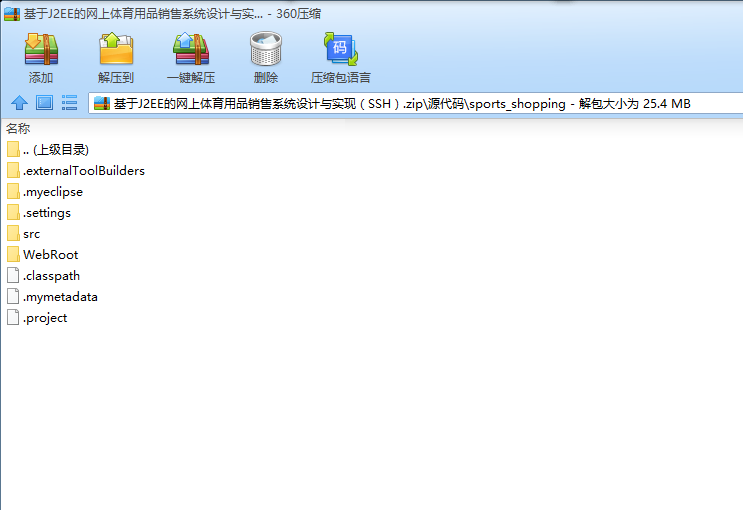Click the 添加 (Add) toolbar icon
The image size is (743, 510).
tap(41, 49)
